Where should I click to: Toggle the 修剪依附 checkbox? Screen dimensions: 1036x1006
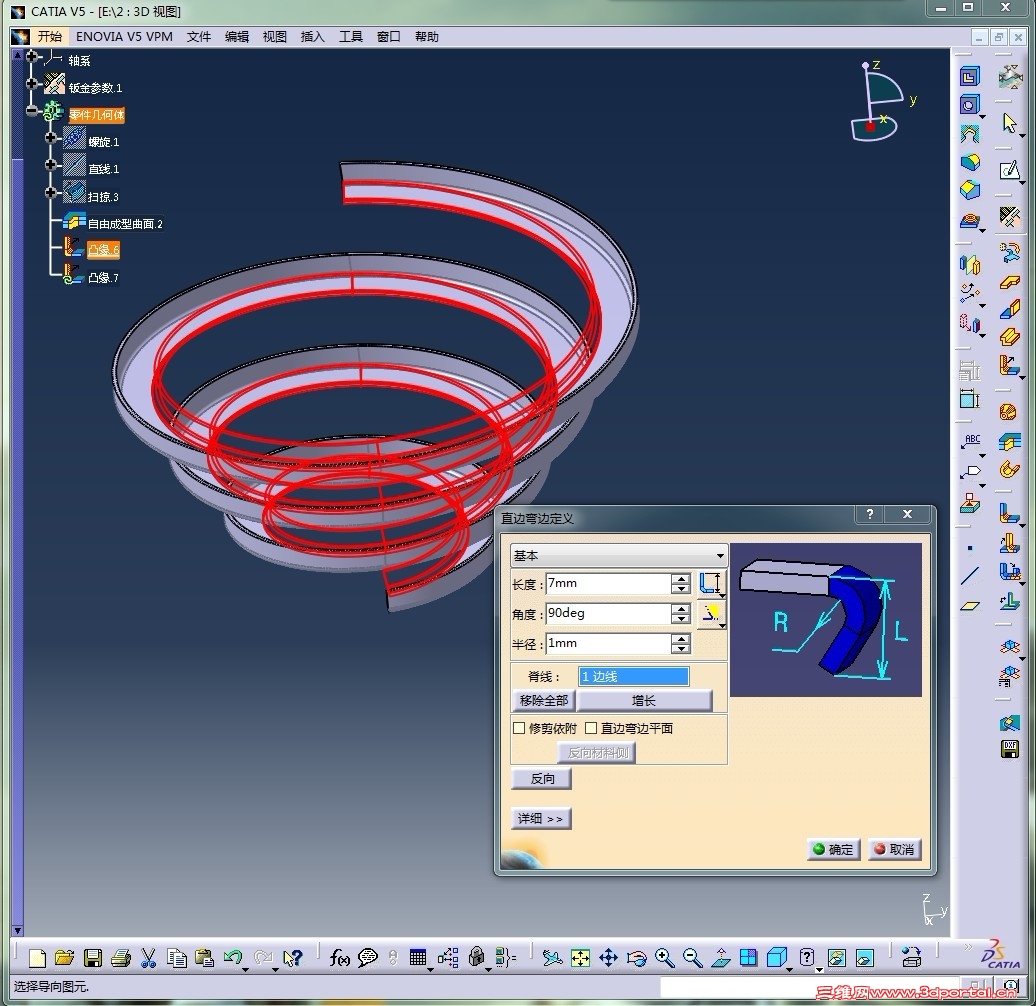(519, 728)
